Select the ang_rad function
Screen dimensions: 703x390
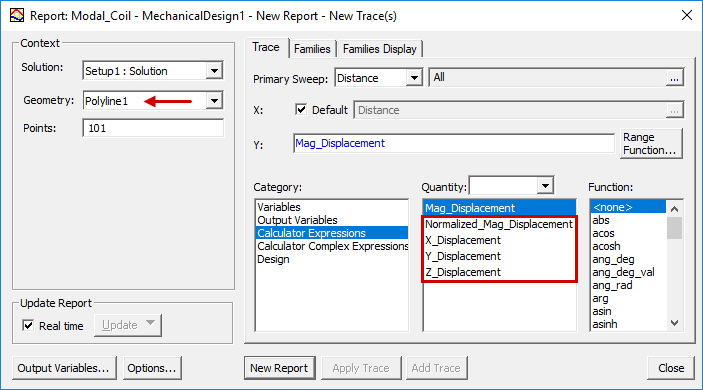tap(612, 285)
